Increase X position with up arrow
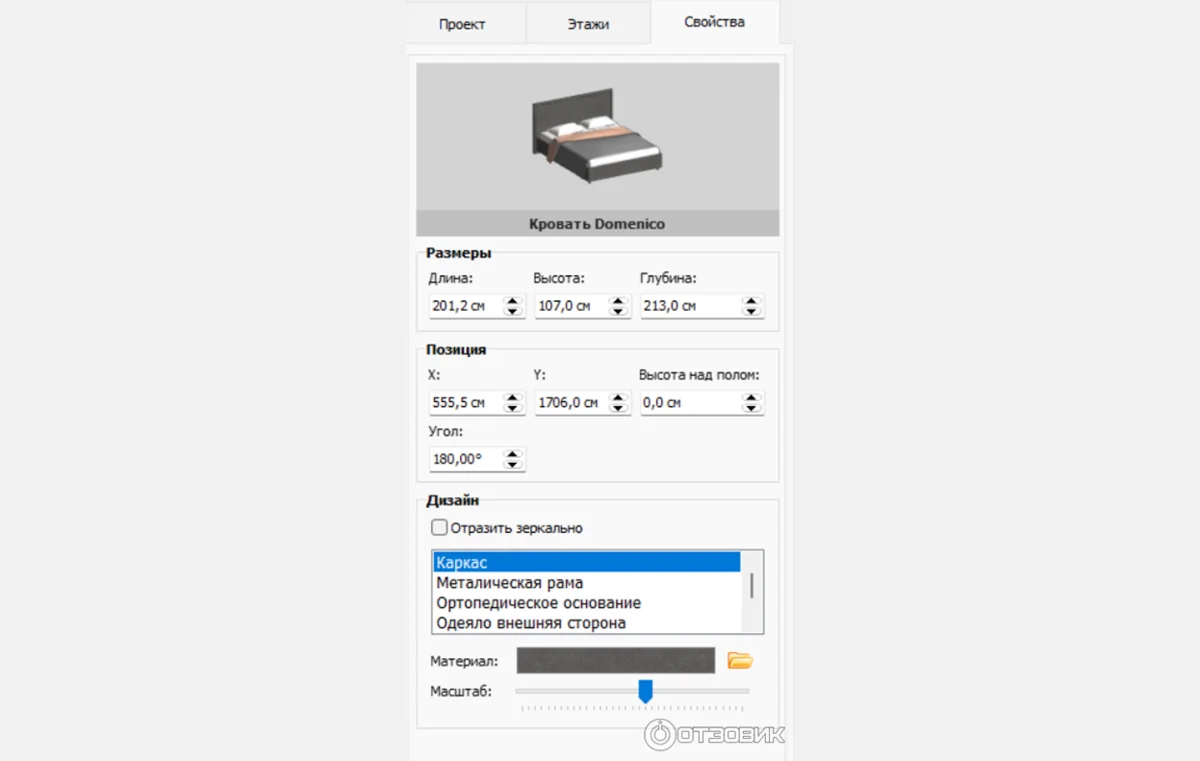The width and height of the screenshot is (1200, 761). click(513, 397)
